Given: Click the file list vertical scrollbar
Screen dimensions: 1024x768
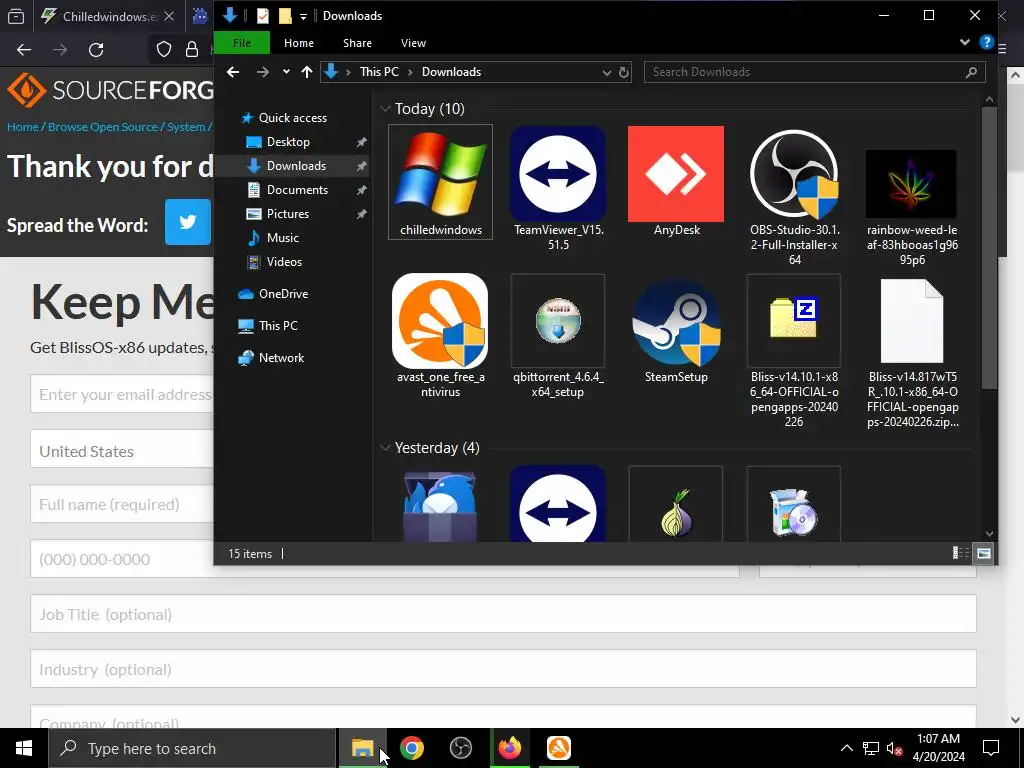Looking at the screenshot, I should [x=989, y=248].
